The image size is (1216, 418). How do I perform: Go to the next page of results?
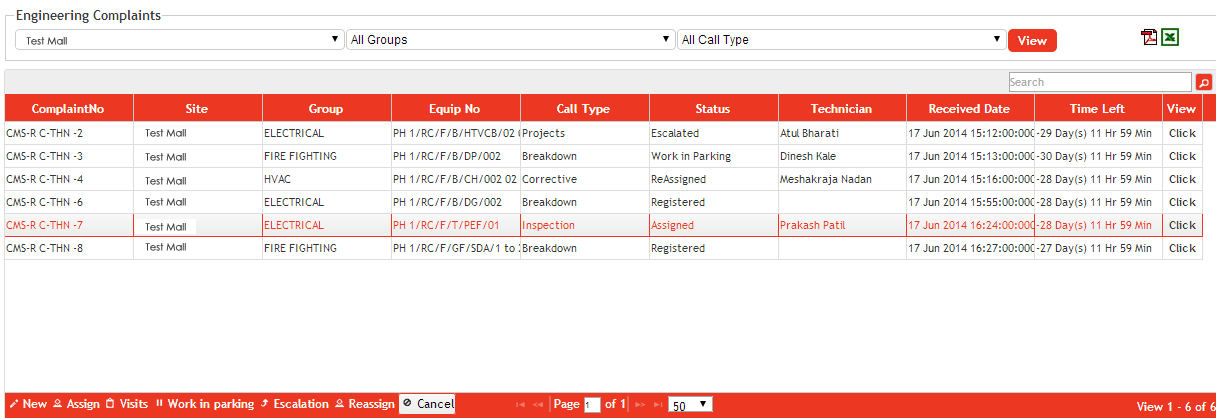point(640,405)
